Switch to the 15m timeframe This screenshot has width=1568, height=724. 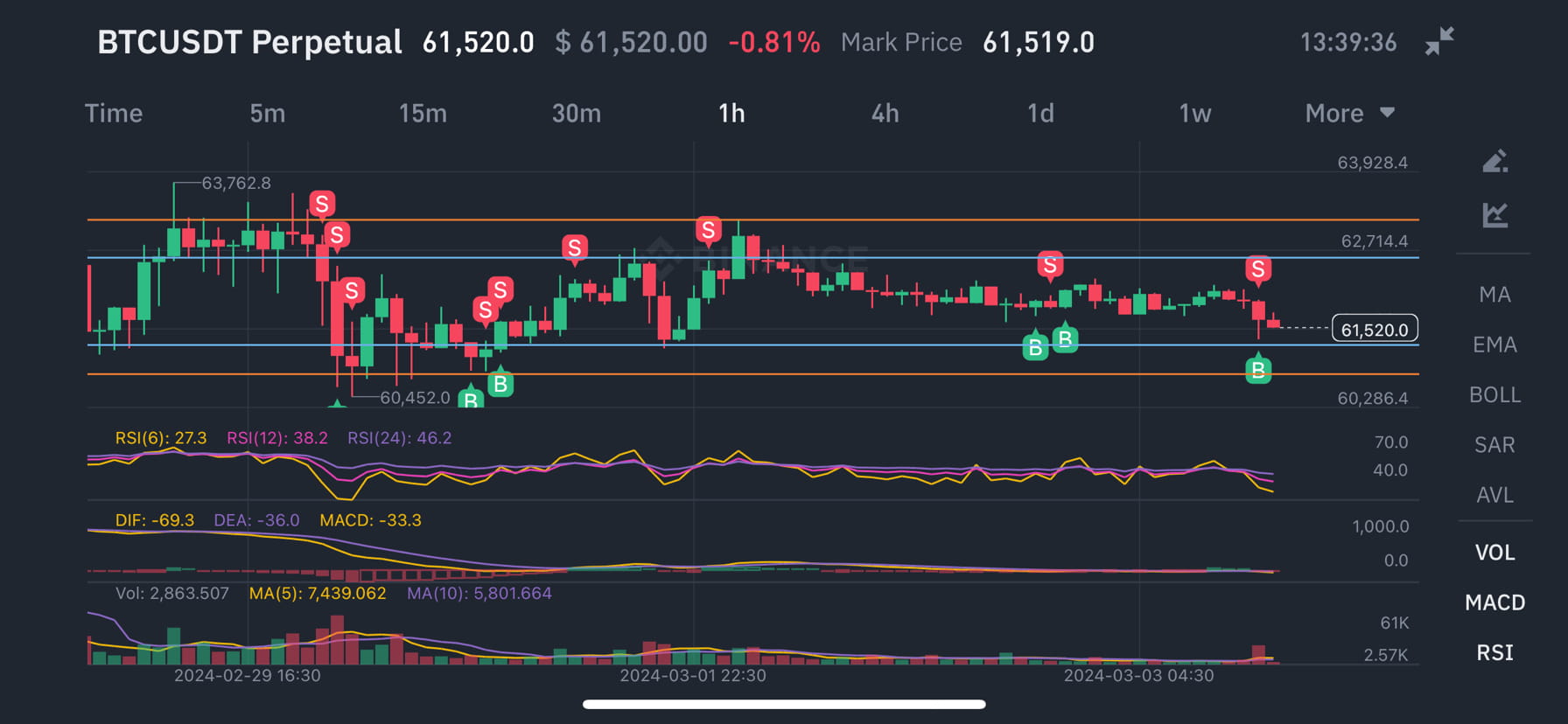click(423, 114)
